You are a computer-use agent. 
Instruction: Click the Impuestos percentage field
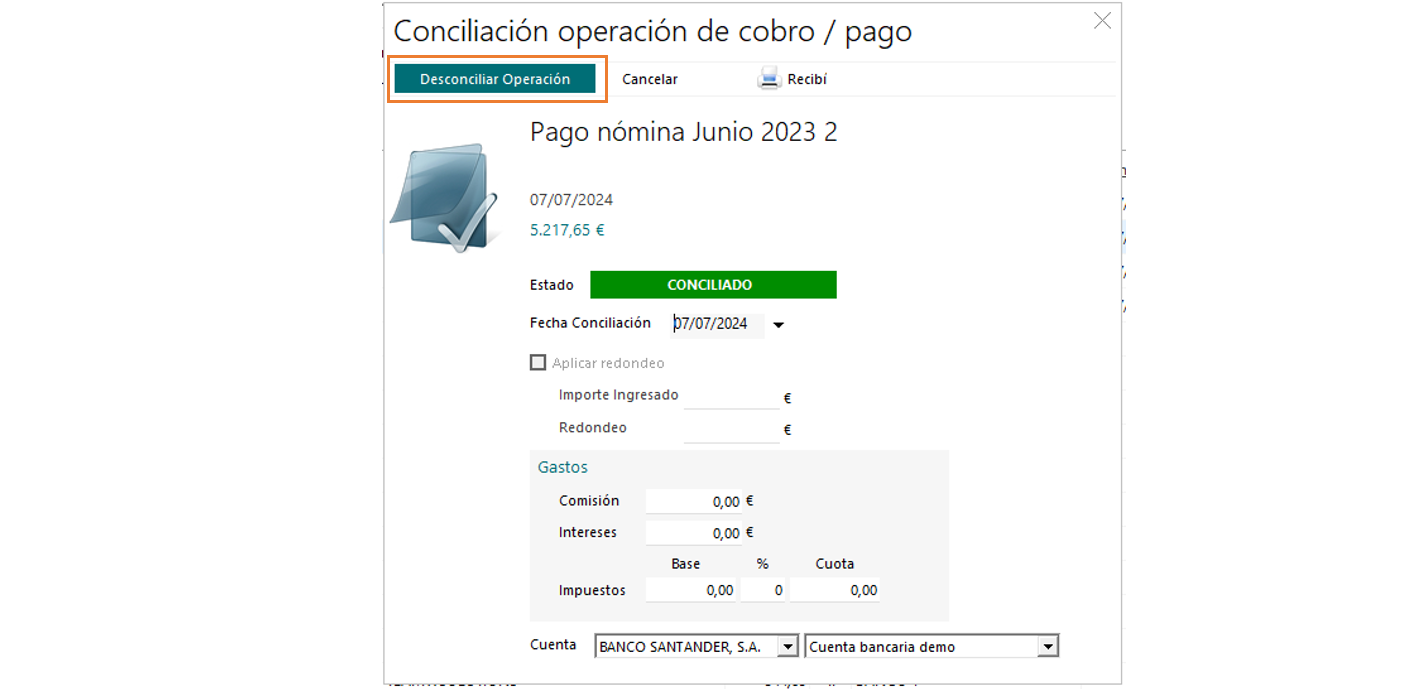(x=763, y=591)
